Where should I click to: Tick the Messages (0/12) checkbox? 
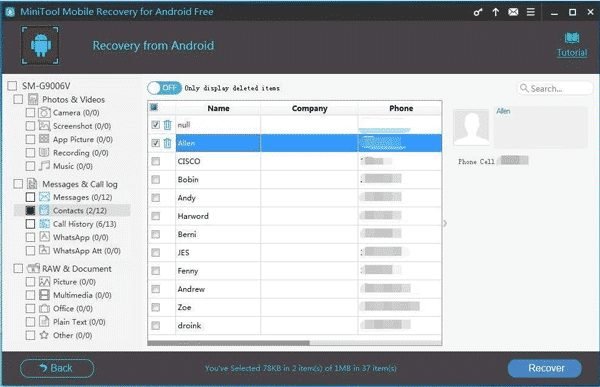point(30,197)
